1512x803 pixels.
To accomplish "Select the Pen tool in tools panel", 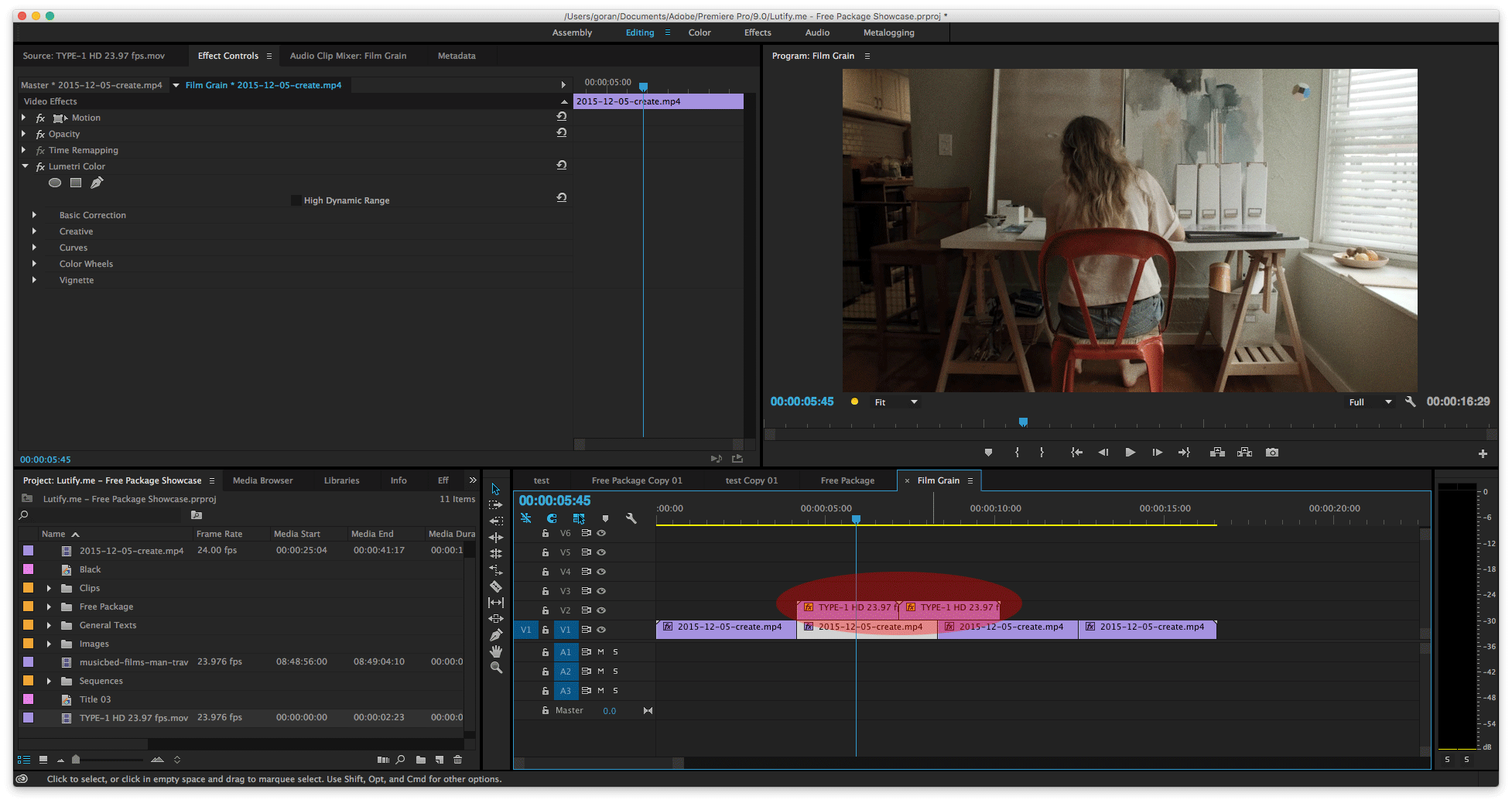I will pos(496,635).
